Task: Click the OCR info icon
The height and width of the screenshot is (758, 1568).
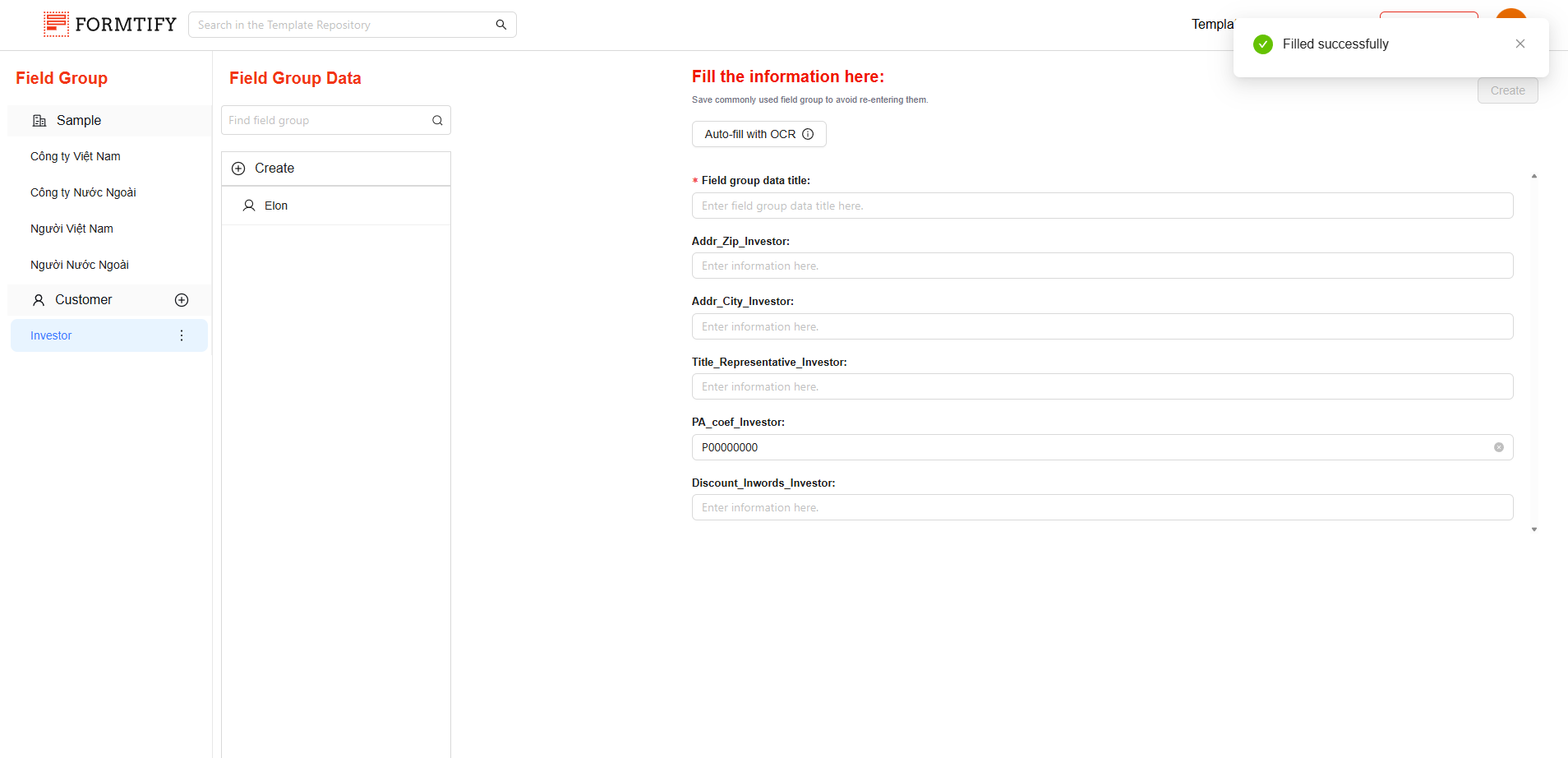Action: (808, 134)
